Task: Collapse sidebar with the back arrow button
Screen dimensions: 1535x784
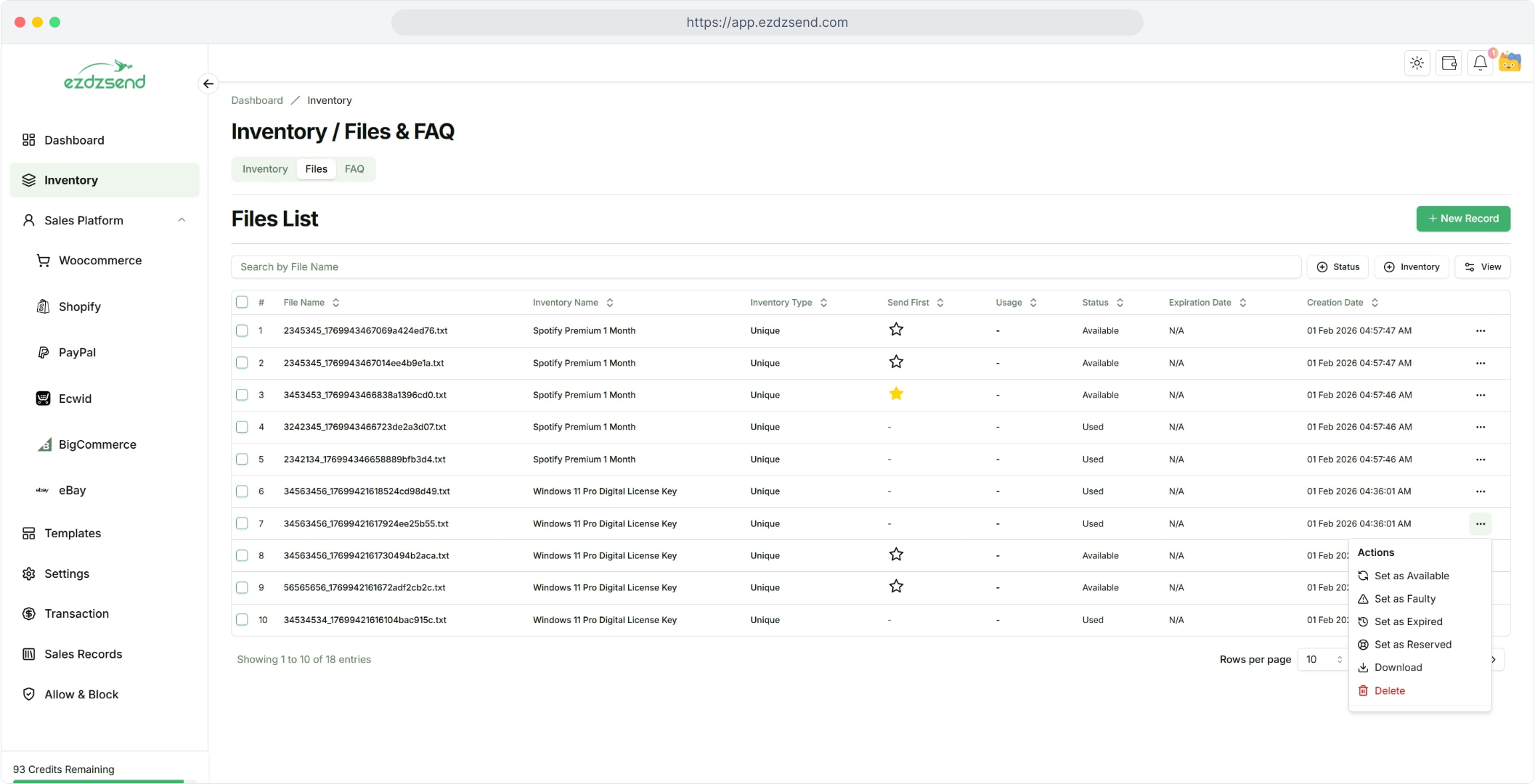Action: [x=208, y=83]
